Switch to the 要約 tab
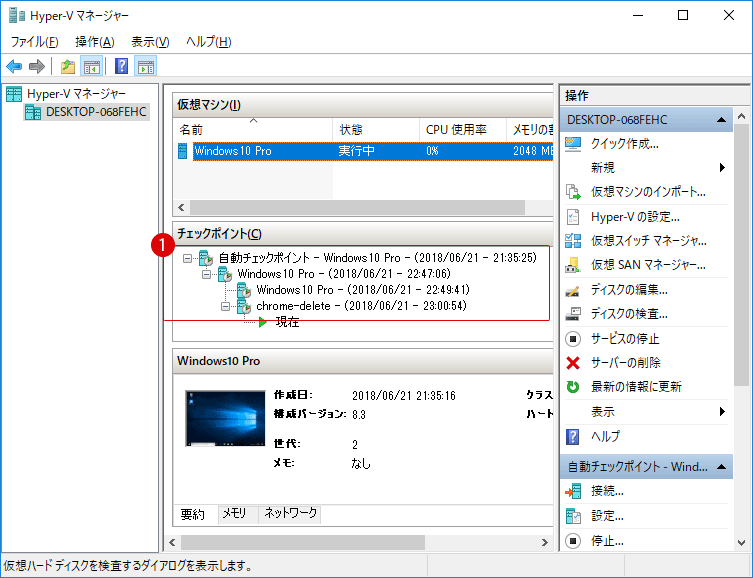753x578 pixels. (193, 515)
